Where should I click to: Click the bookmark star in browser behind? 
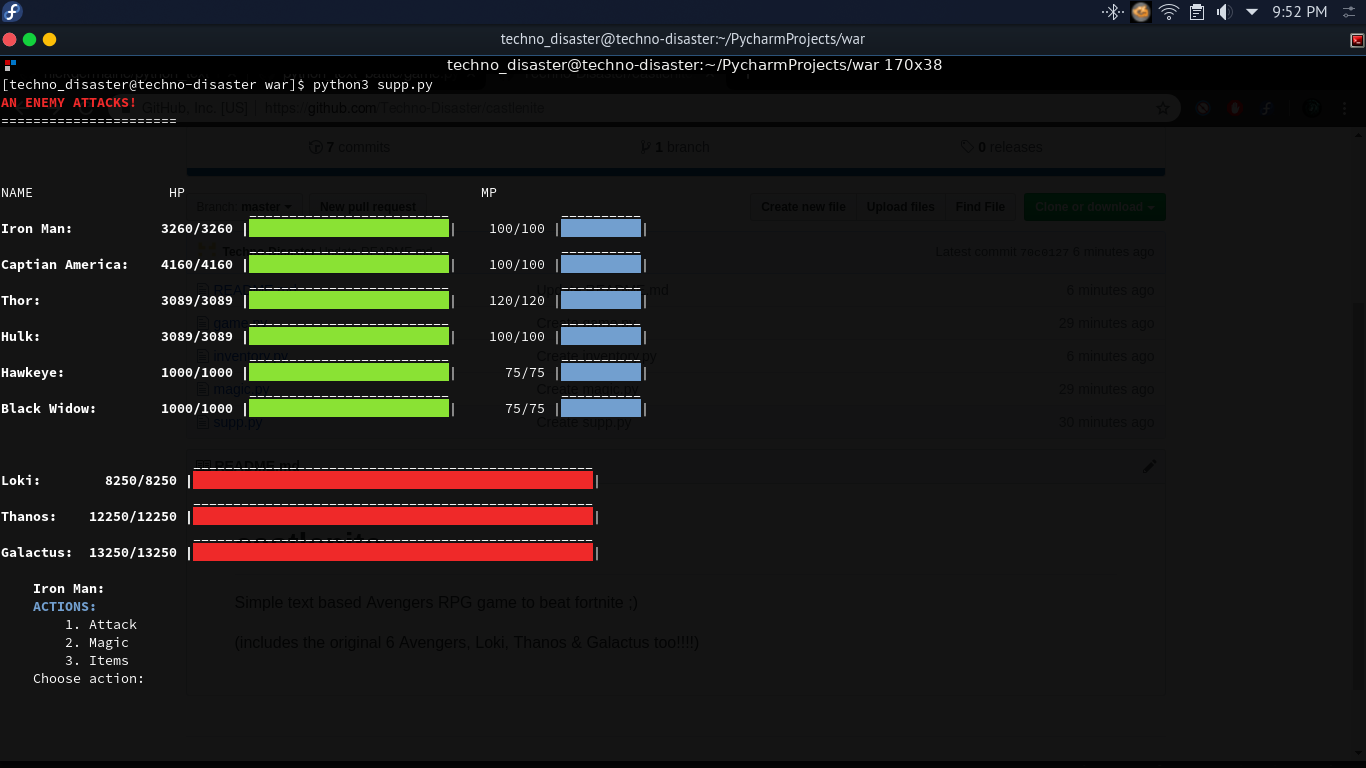click(1162, 108)
